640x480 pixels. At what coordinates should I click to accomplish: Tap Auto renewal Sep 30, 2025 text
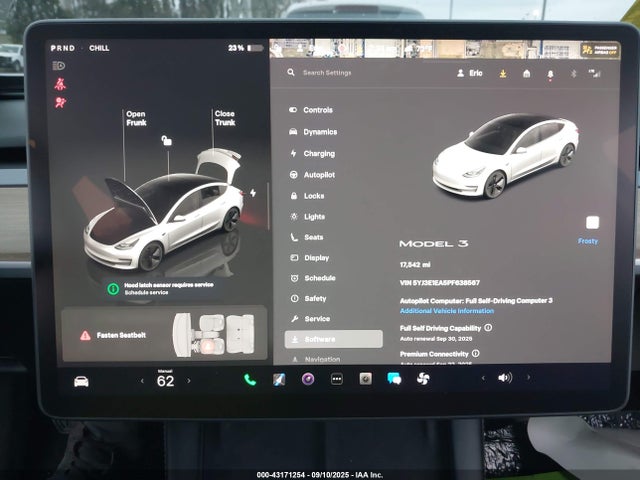tap(436, 339)
